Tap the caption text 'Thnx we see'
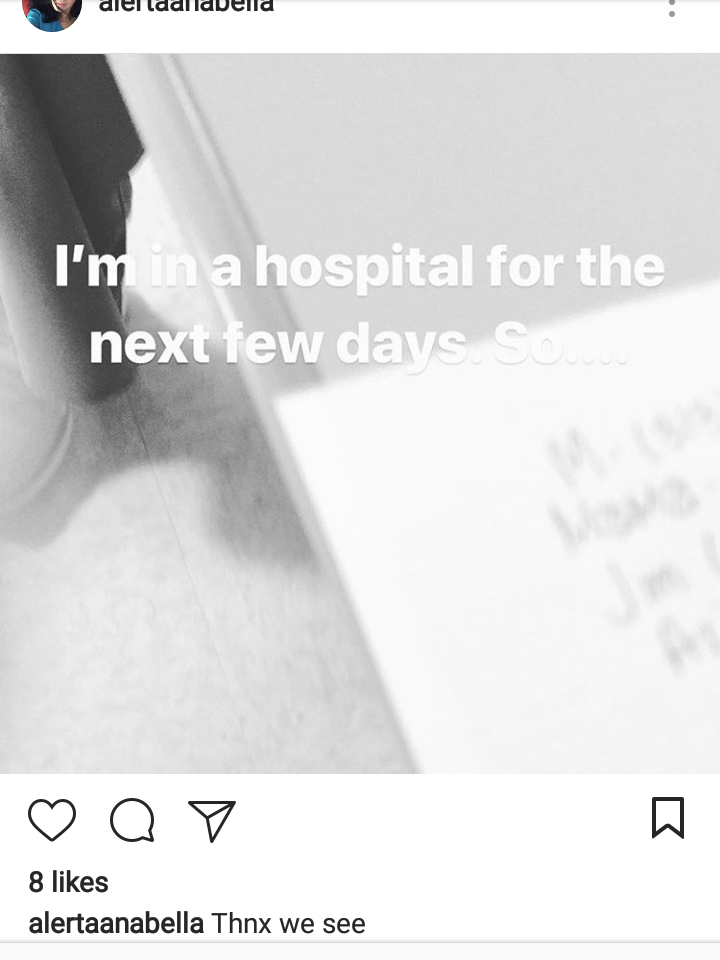This screenshot has height=960, width=720. (x=288, y=923)
